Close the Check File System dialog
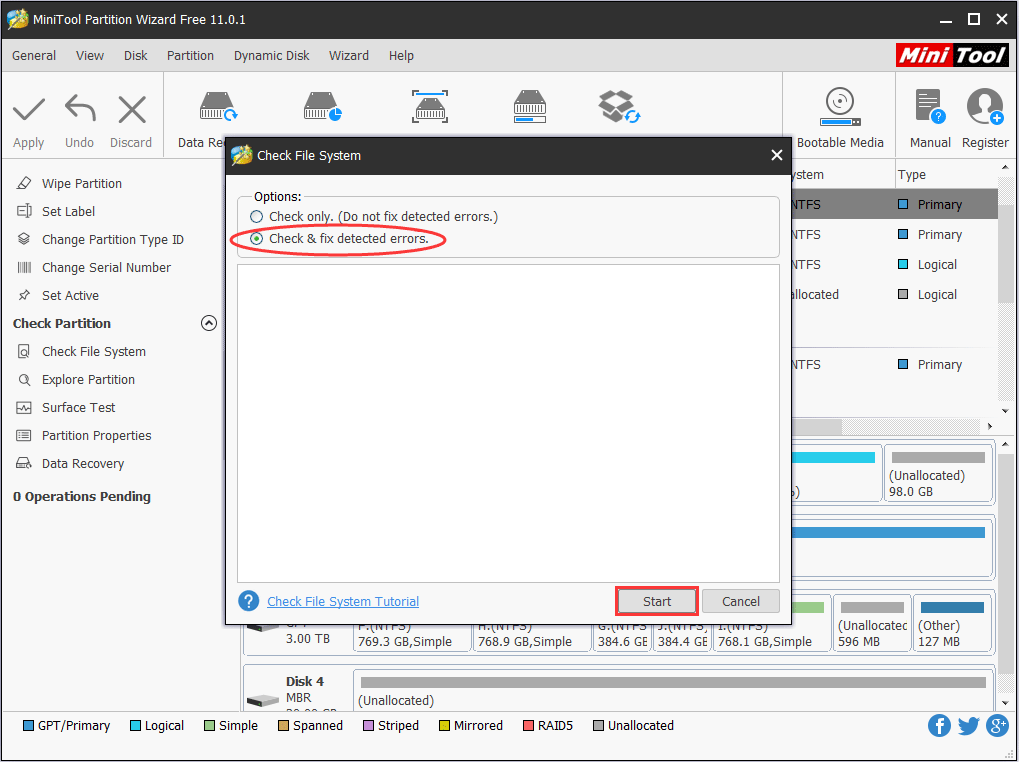 pyautogui.click(x=777, y=155)
